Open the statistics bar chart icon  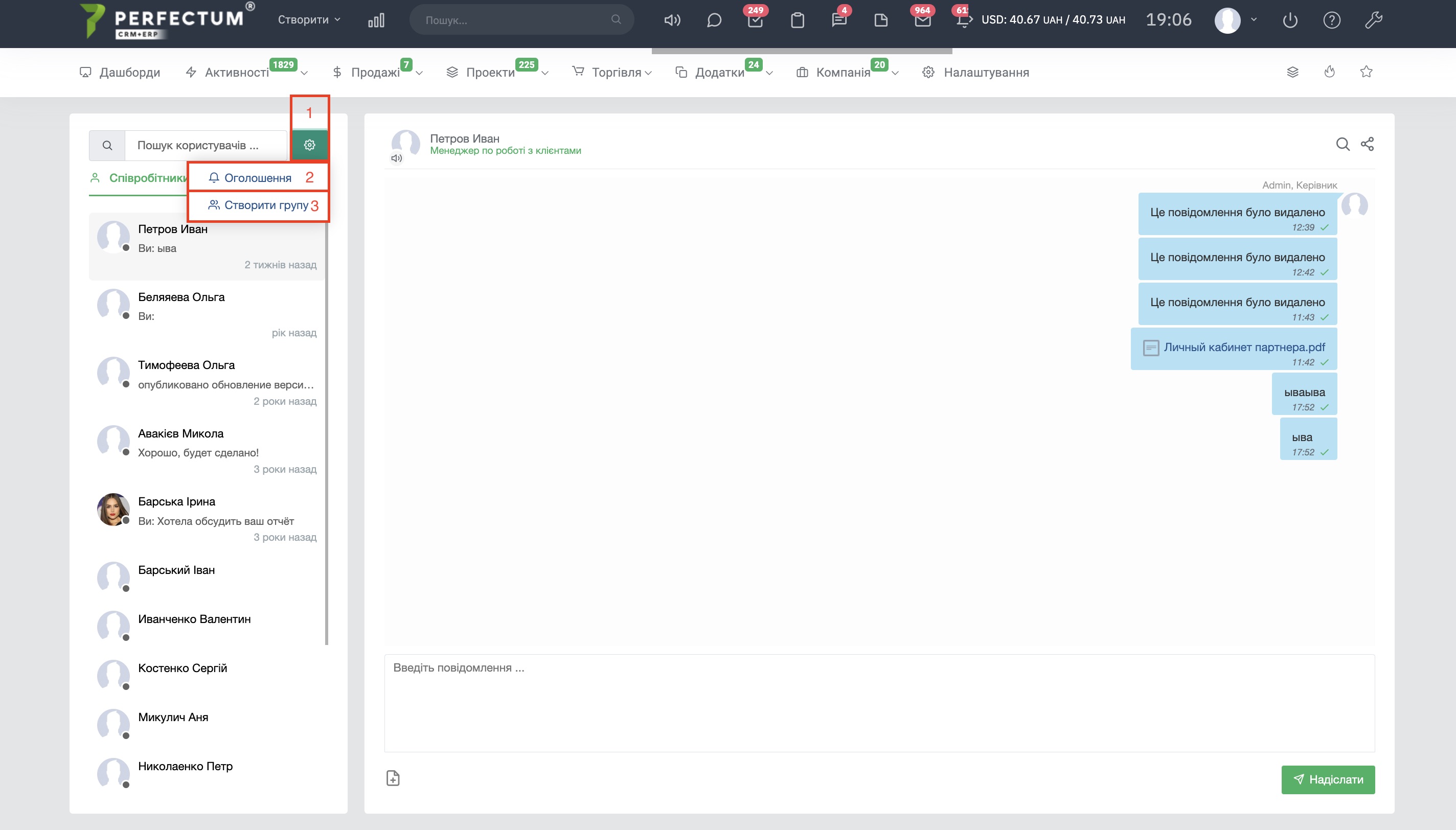[376, 20]
